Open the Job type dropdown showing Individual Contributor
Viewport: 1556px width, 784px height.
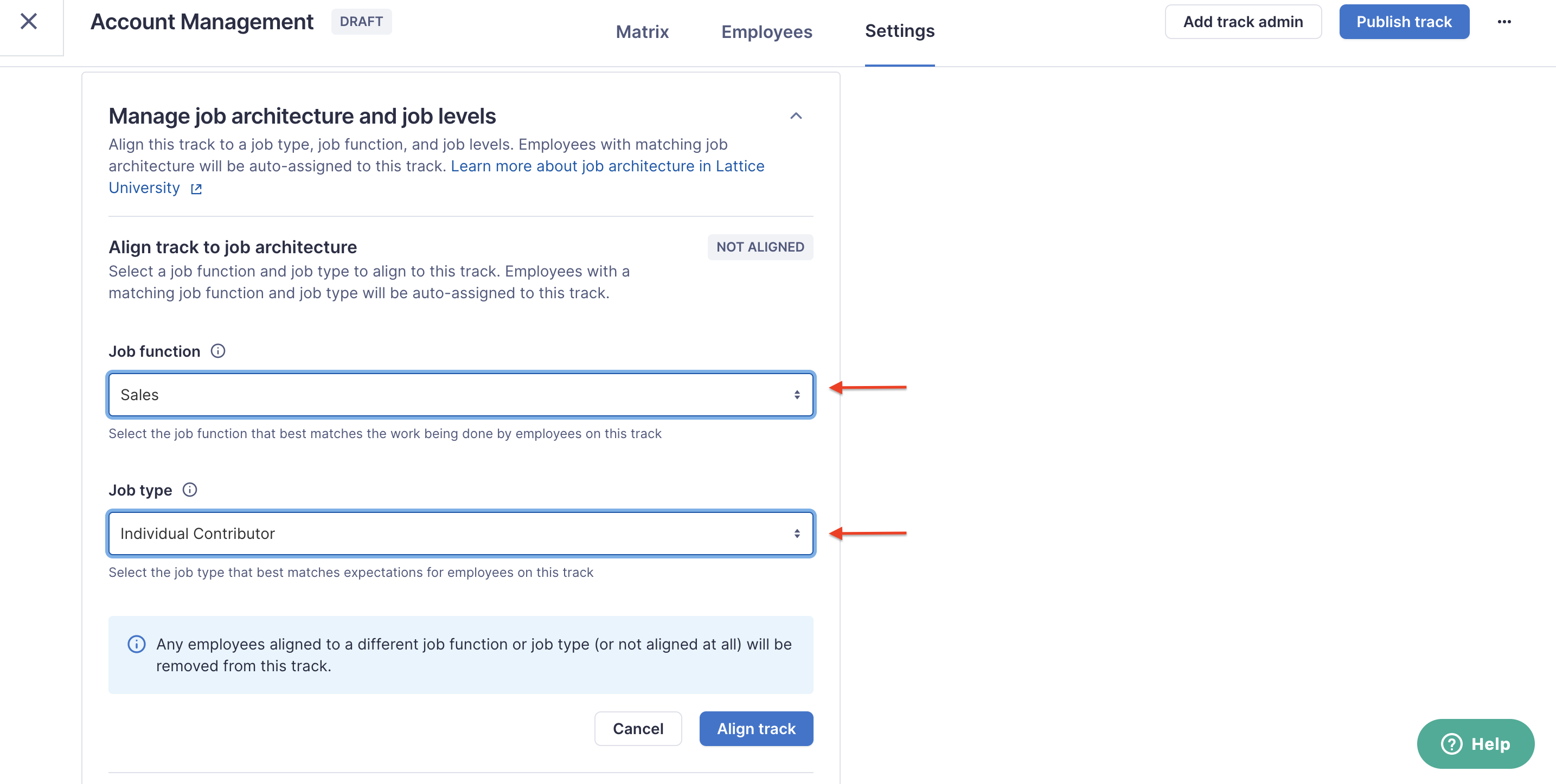pyautogui.click(x=461, y=534)
